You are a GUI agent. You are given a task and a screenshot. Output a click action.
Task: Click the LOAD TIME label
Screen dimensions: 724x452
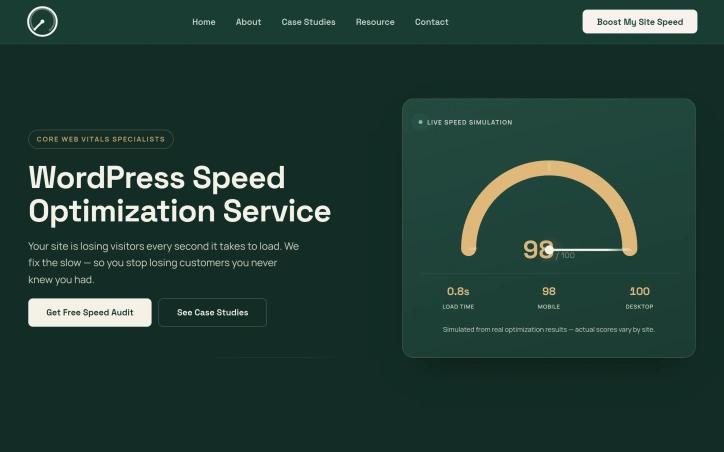[458, 307]
